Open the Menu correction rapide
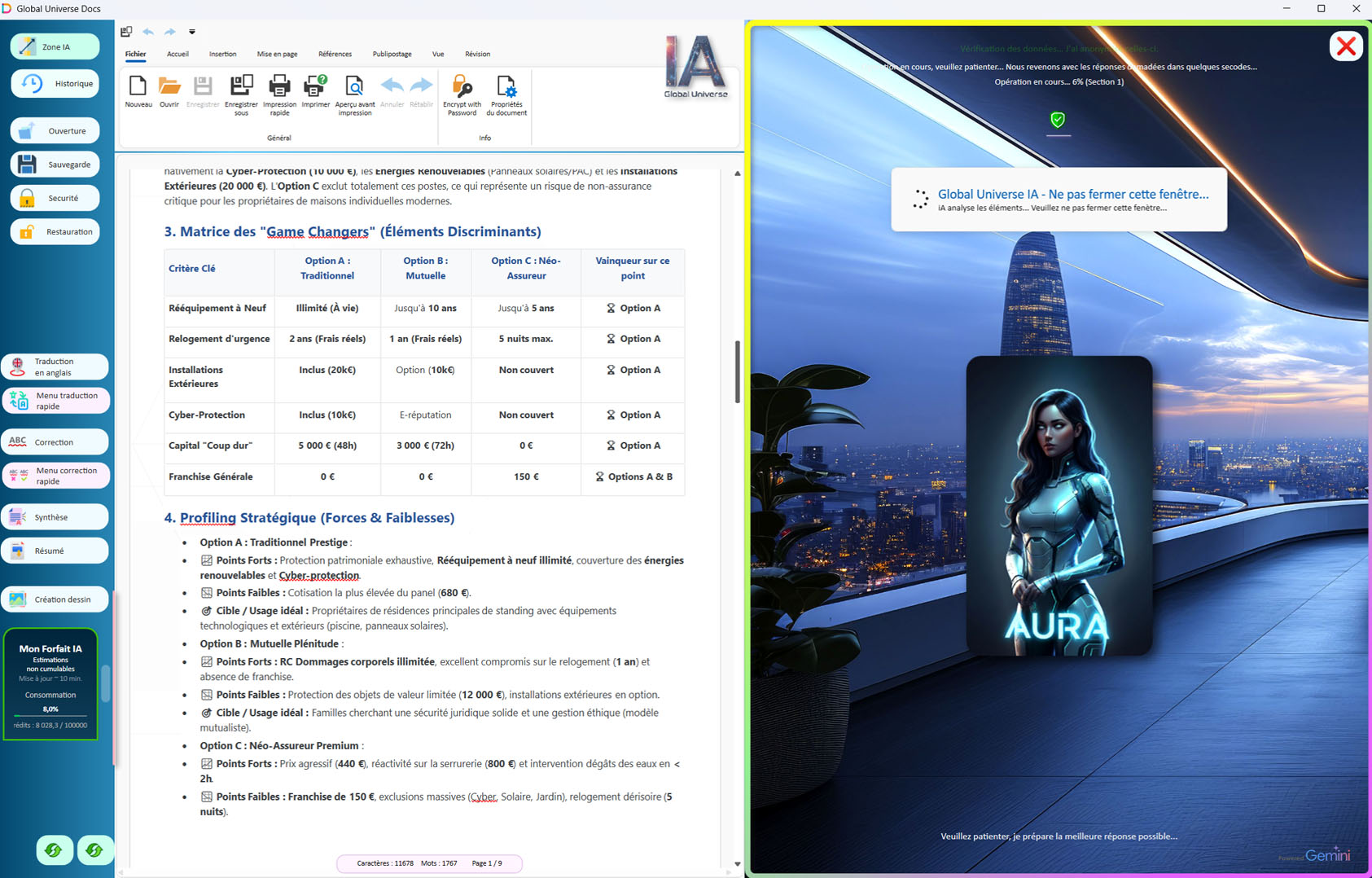 pos(55,476)
